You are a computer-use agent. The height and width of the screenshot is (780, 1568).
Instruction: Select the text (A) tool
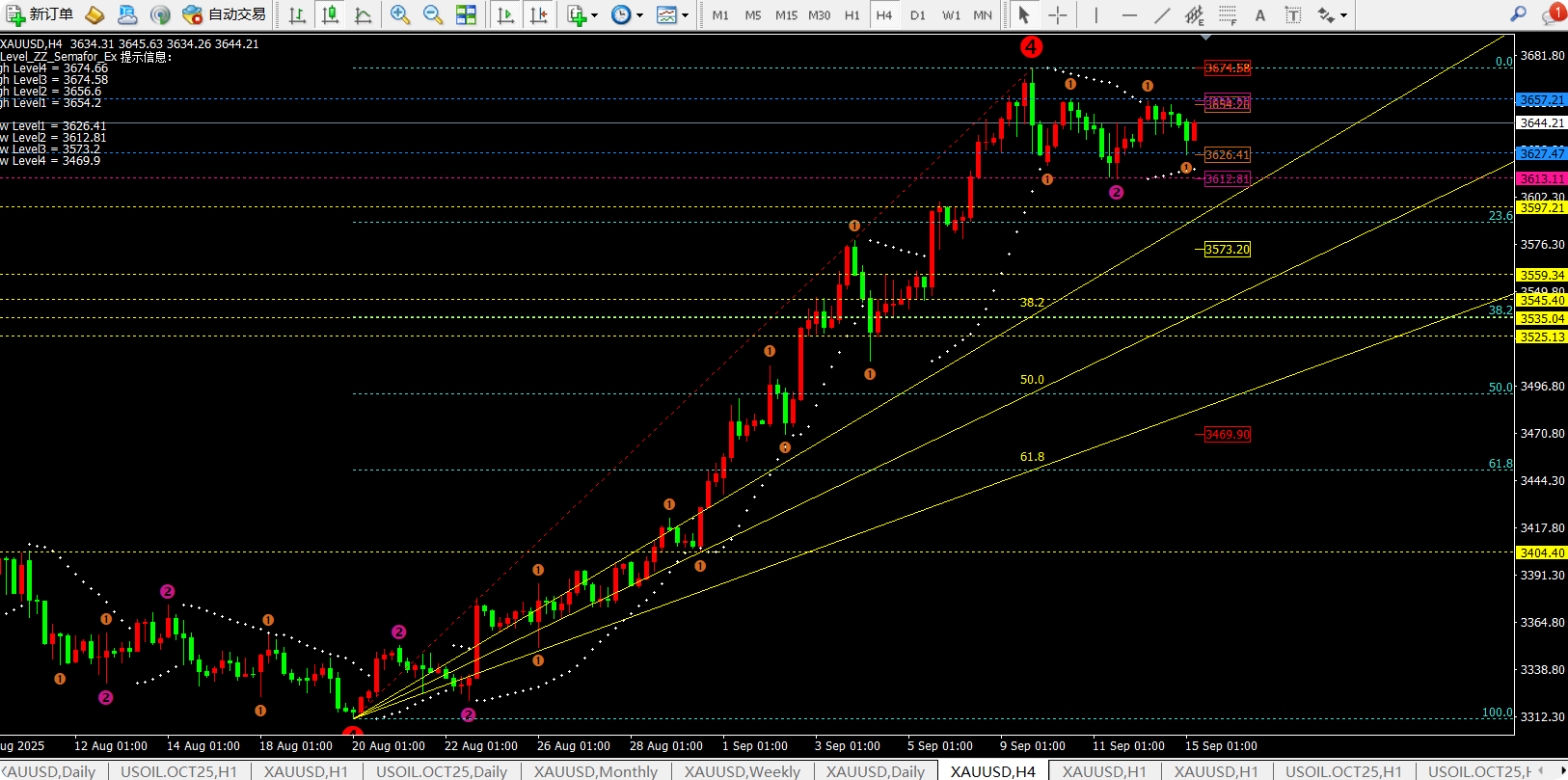click(1260, 14)
